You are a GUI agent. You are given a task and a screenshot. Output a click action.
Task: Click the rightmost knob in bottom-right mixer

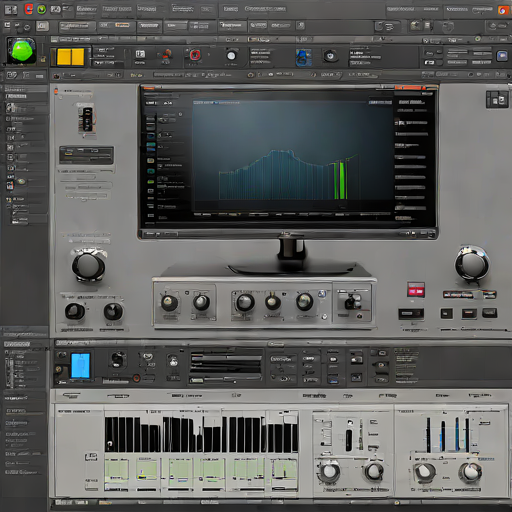point(470,472)
